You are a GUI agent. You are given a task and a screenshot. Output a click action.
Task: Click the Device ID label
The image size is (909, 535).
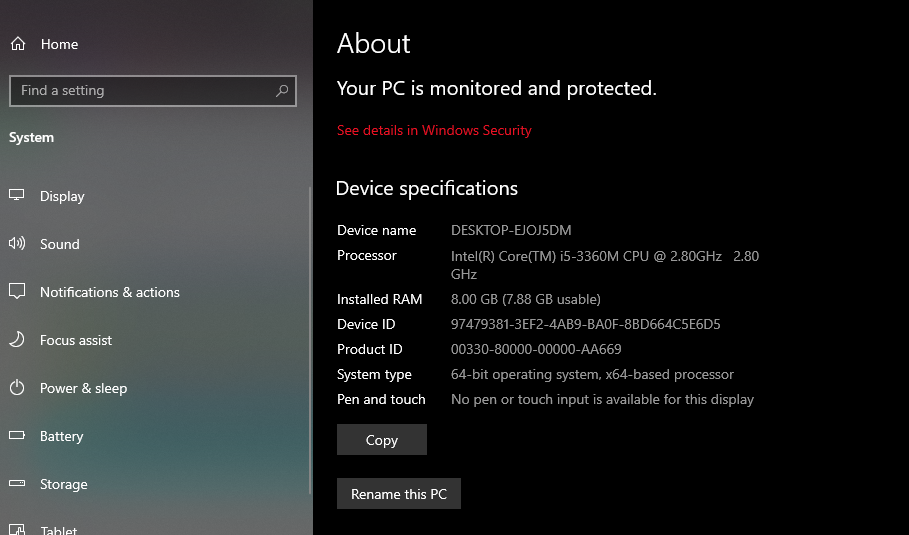pyautogui.click(x=366, y=324)
